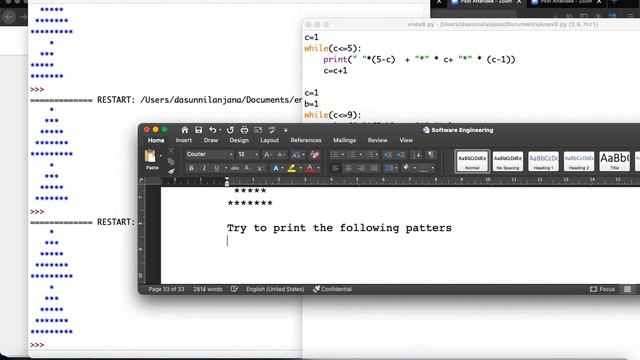Enable Focus mode in Word
Screen dimensions: 640x360
click(x=602, y=289)
